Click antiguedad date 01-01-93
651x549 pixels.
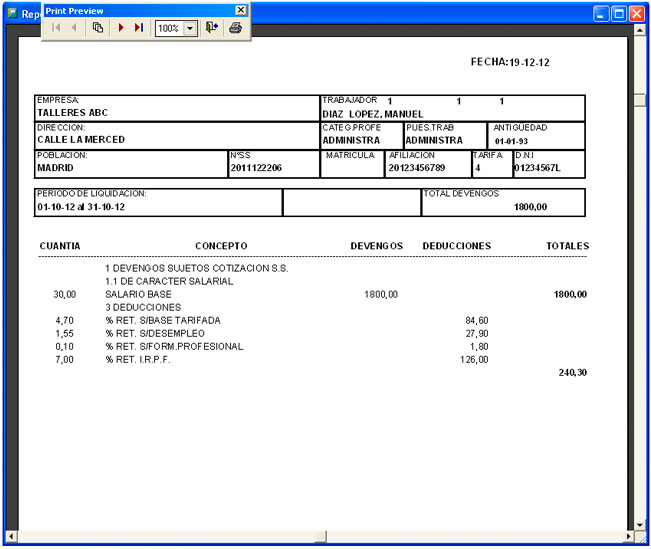click(x=511, y=141)
